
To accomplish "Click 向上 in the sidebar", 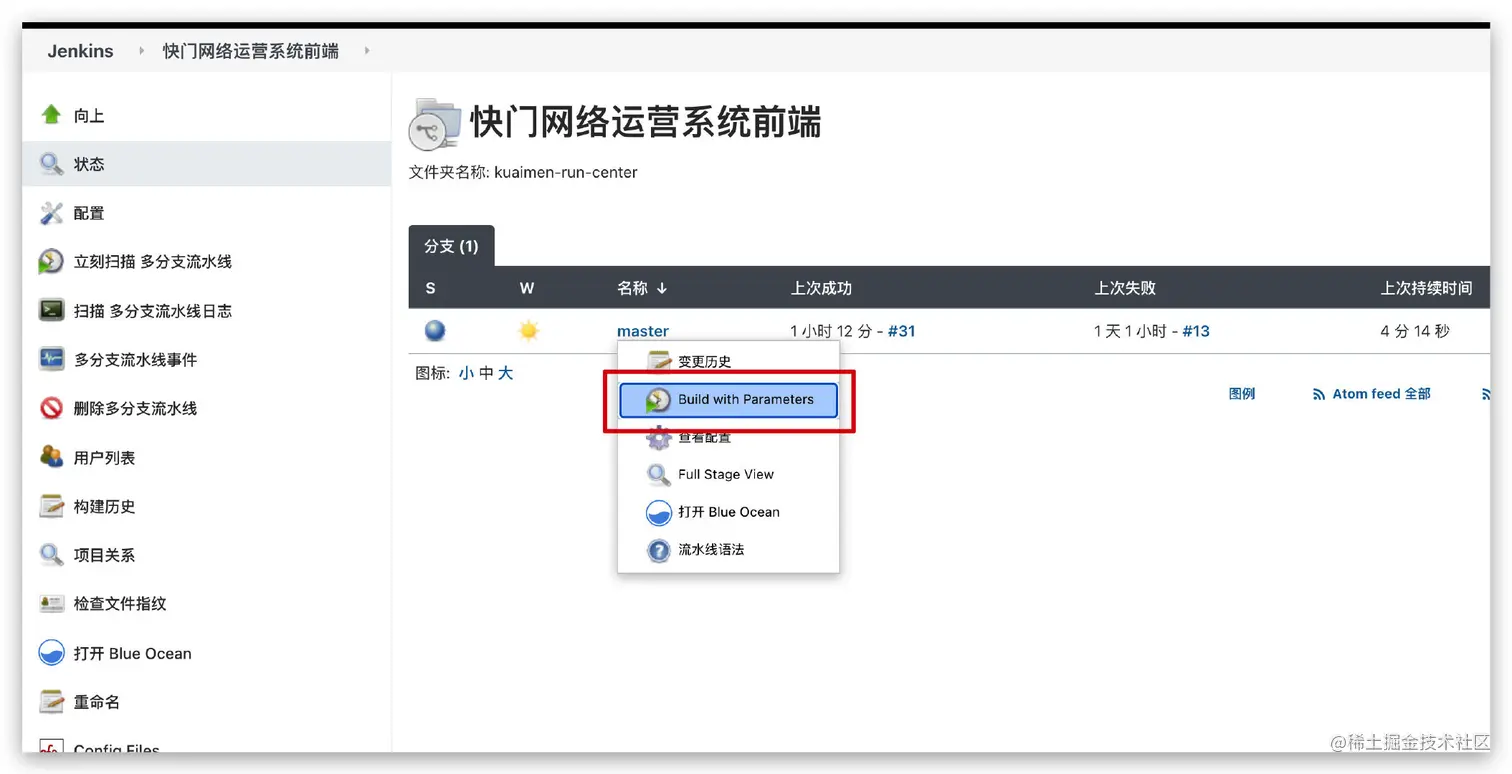I will pyautogui.click(x=89, y=116).
